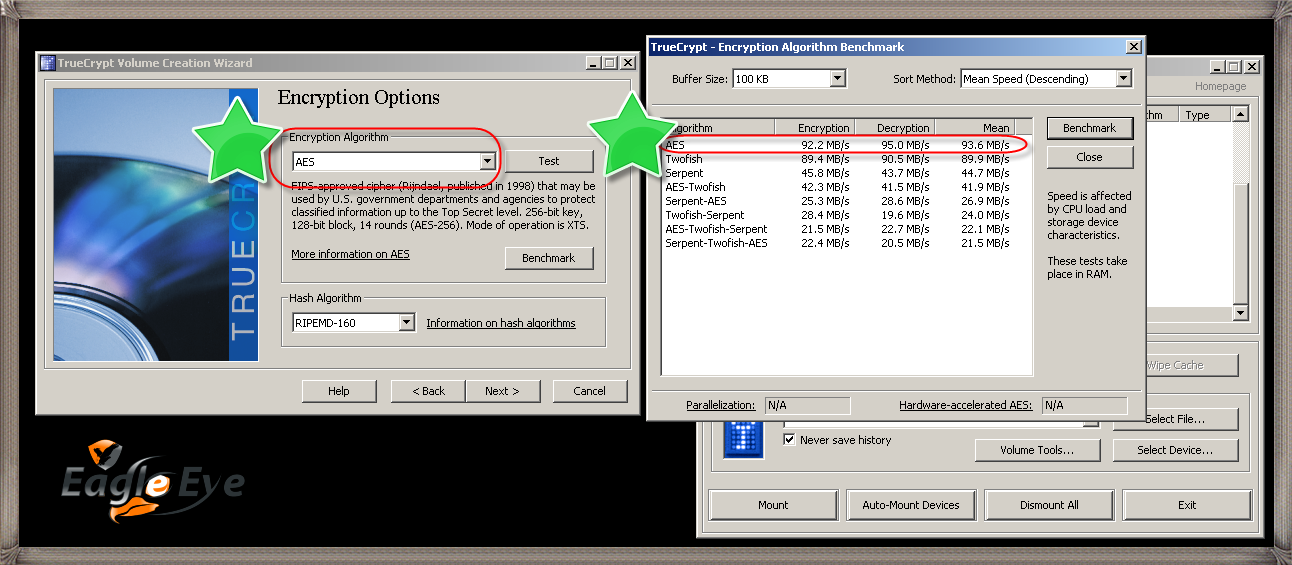
Task: Open Homepage menu in main TrueCrypt window
Action: [1220, 86]
